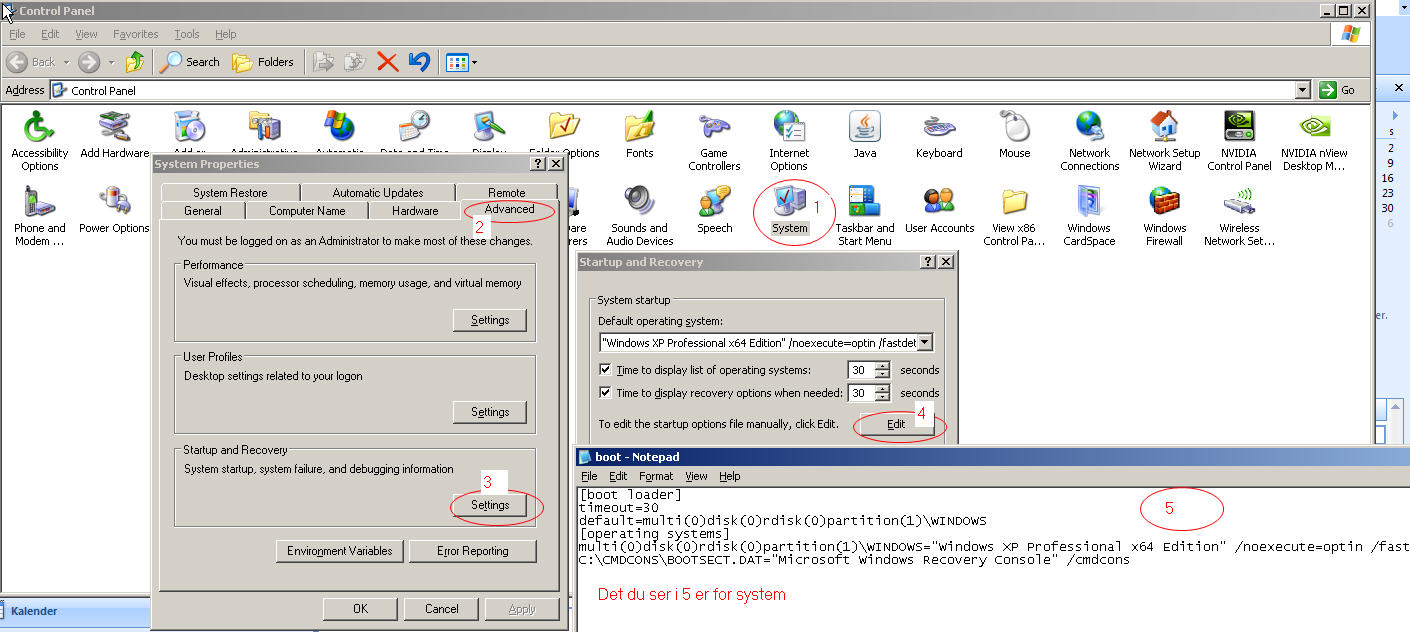Open the Accessibility Options applet
The height and width of the screenshot is (632, 1410).
40,141
